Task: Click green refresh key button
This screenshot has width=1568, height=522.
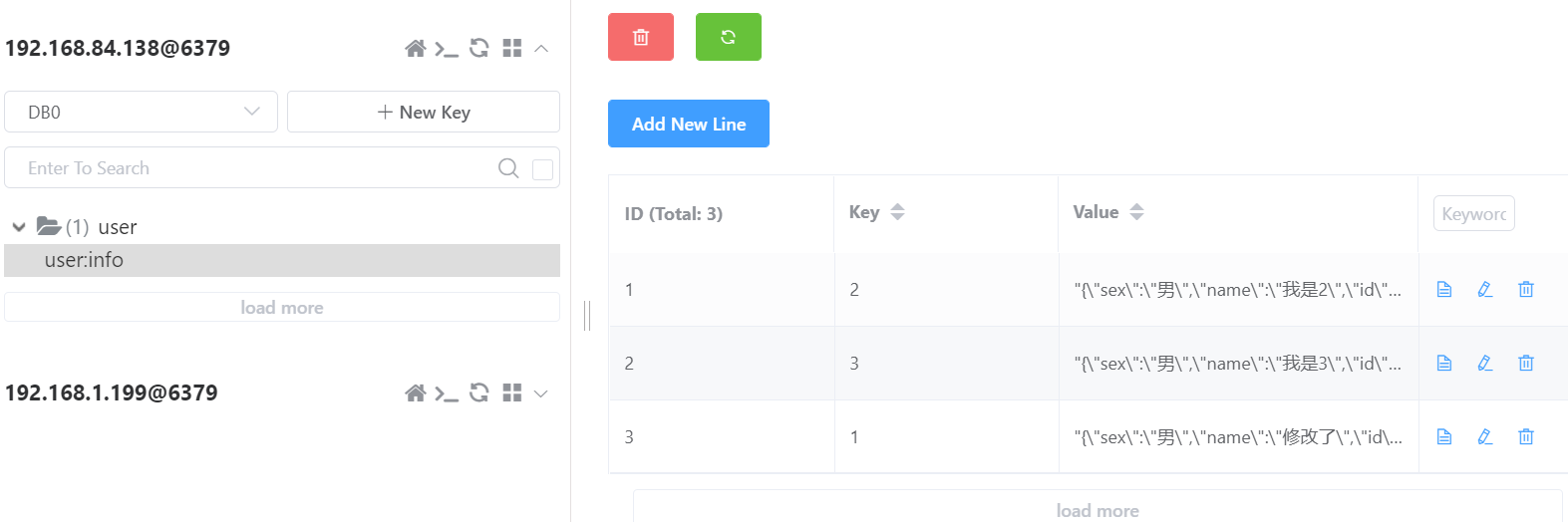Action: point(729,37)
